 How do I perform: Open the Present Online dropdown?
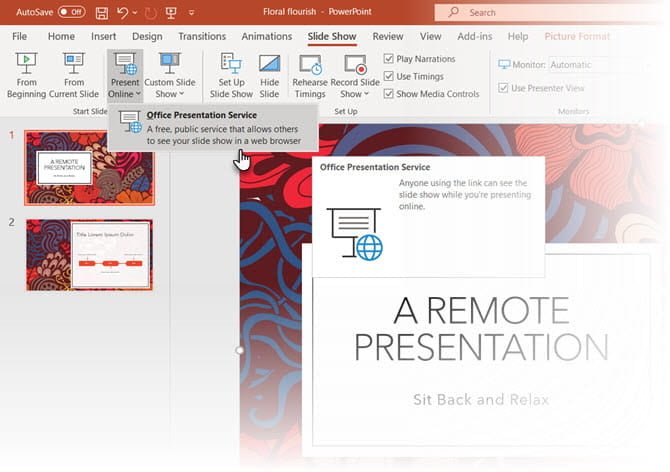[125, 75]
